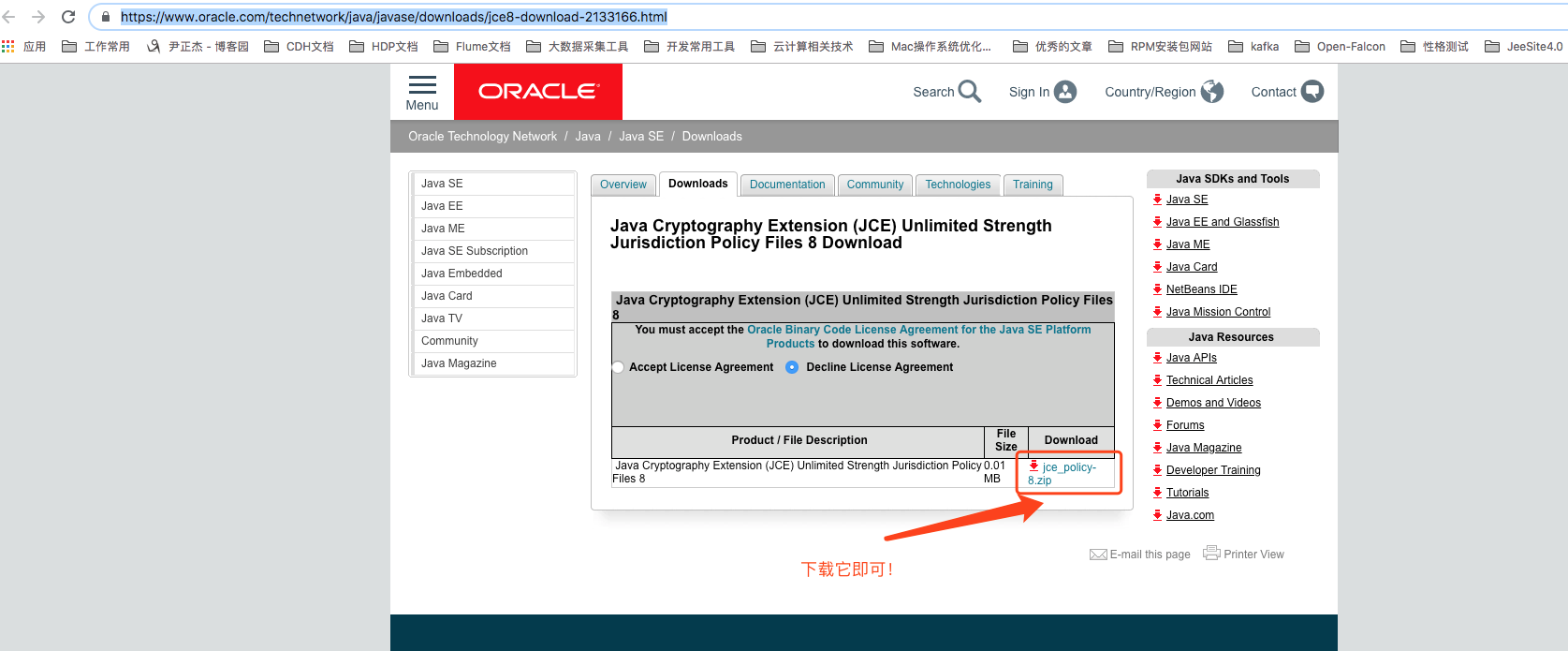The image size is (1568, 651).
Task: Open the 工作常用 bookmark folder
Action: [95, 46]
